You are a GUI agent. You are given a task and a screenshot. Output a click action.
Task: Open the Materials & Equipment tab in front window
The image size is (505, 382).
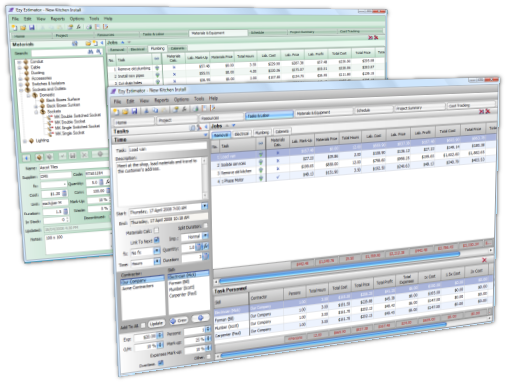[323, 113]
